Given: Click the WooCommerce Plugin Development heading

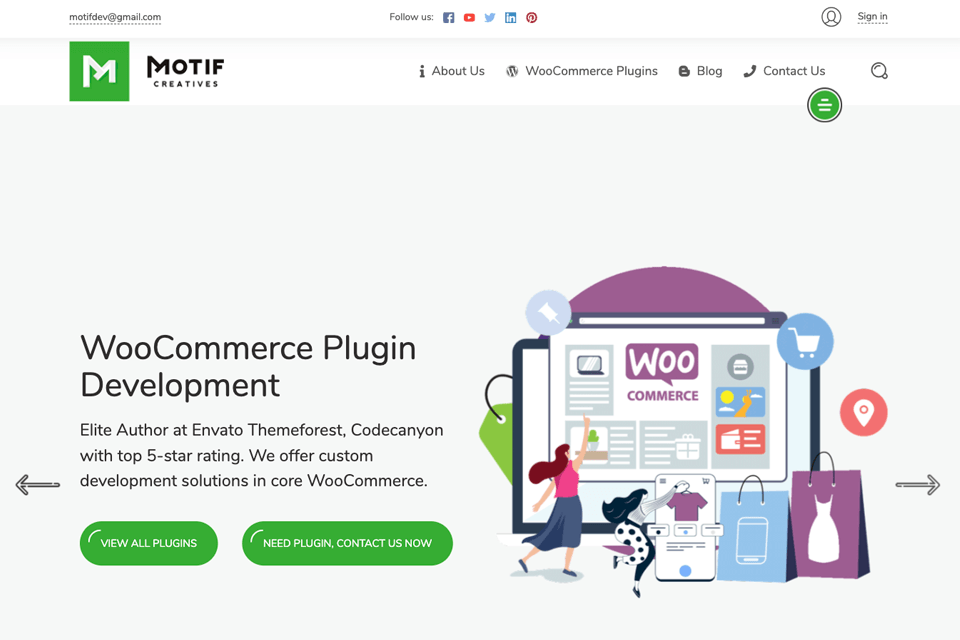Looking at the screenshot, I should 248,366.
